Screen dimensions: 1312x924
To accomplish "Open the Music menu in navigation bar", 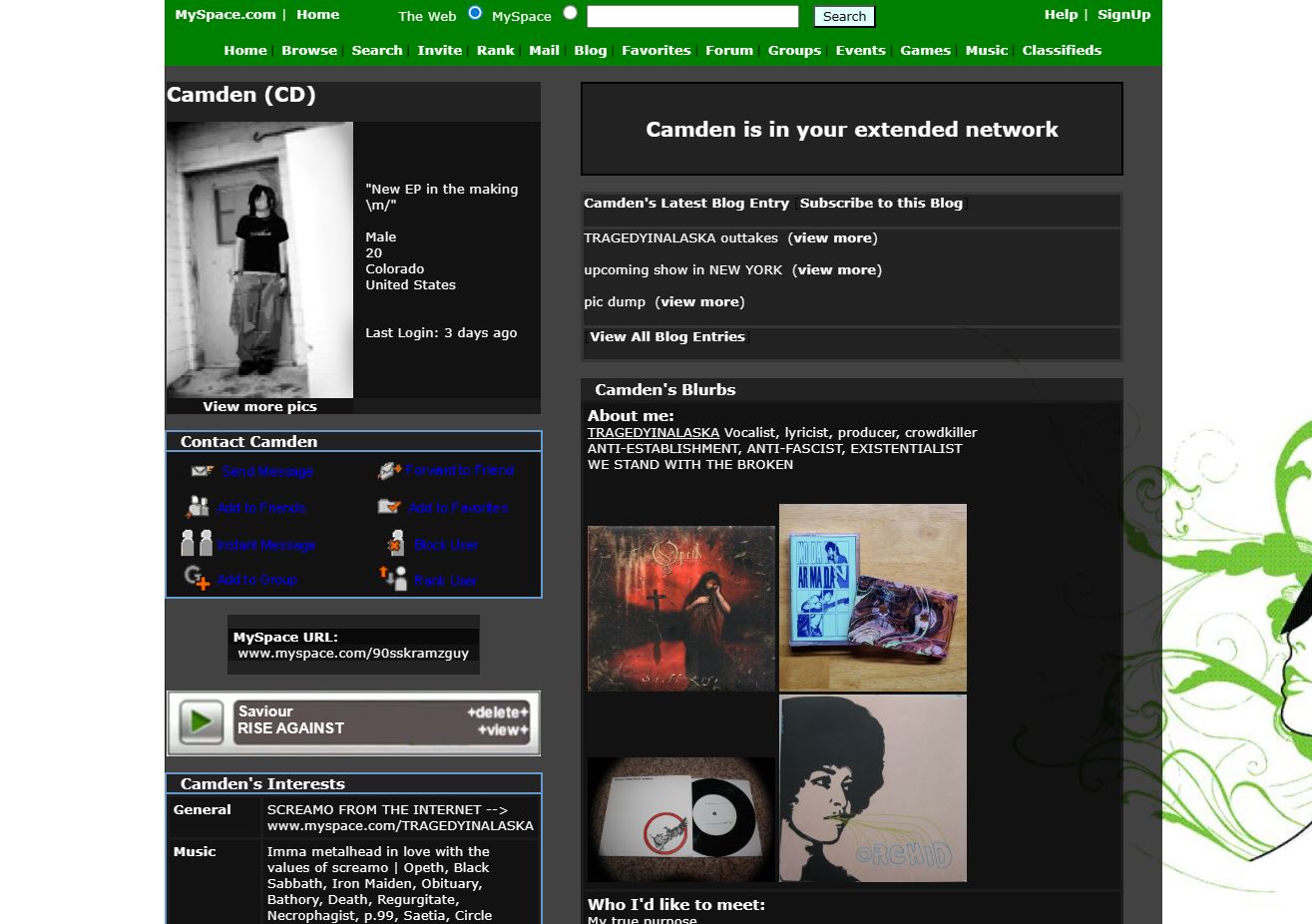I will point(986,50).
